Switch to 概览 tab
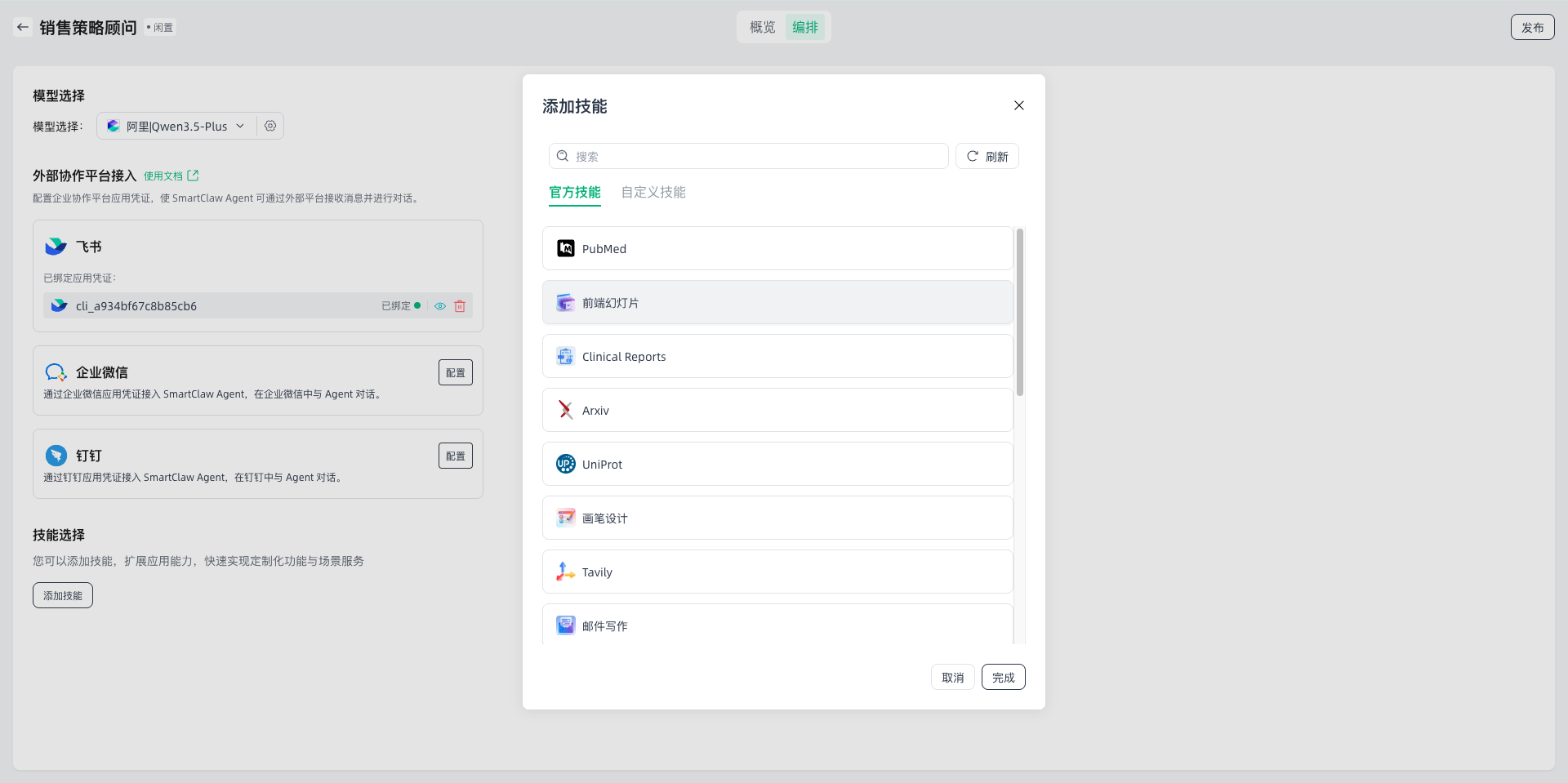This screenshot has height=783, width=1568. (762, 27)
